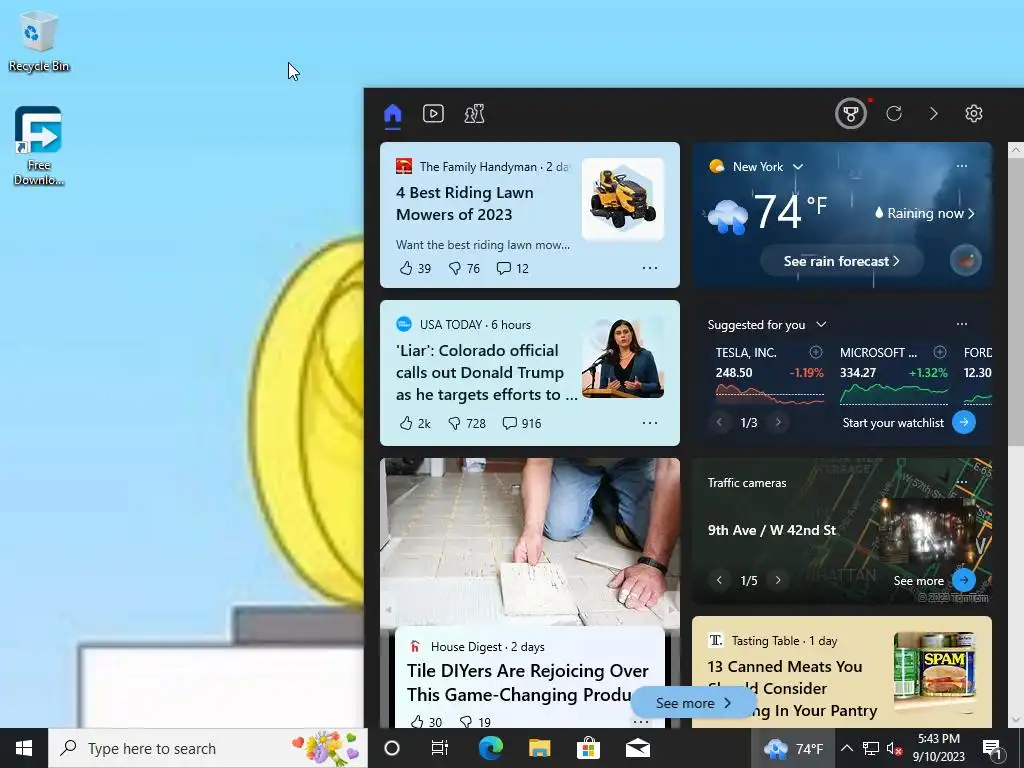The height and width of the screenshot is (768, 1024).
Task: Go to previous traffic camera 1/5
Action: (720, 580)
